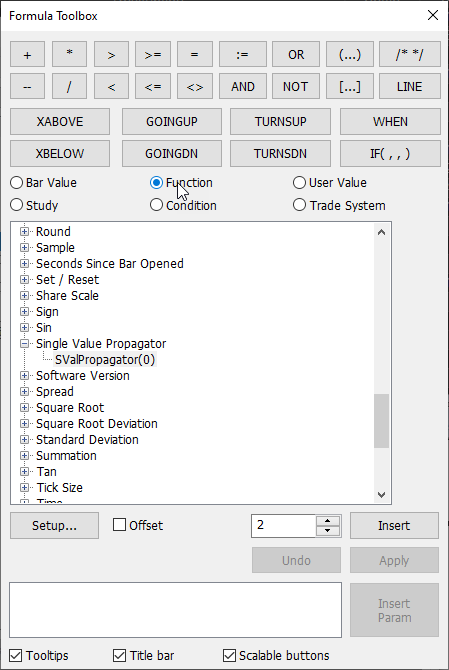Expand the Seconds Since Bar Opened node
449x670 pixels.
tap(24, 264)
